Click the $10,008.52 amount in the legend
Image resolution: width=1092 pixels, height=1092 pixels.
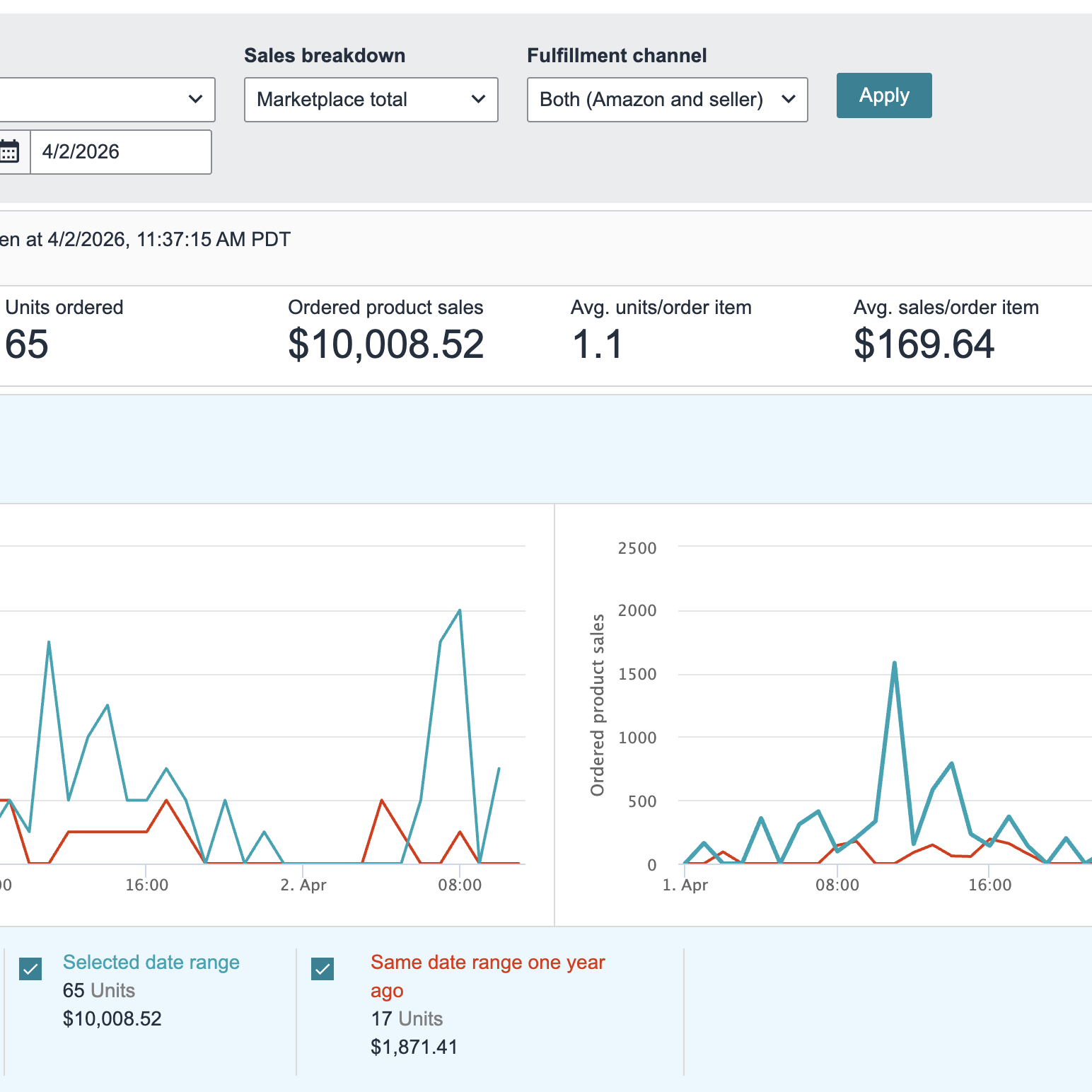(x=112, y=1019)
